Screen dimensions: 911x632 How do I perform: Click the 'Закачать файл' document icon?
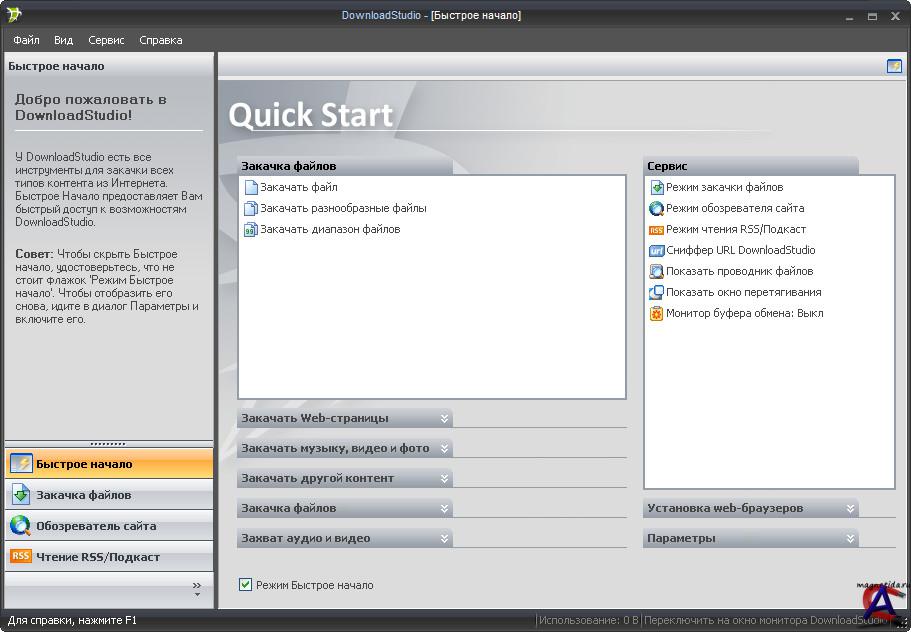pyautogui.click(x=251, y=188)
